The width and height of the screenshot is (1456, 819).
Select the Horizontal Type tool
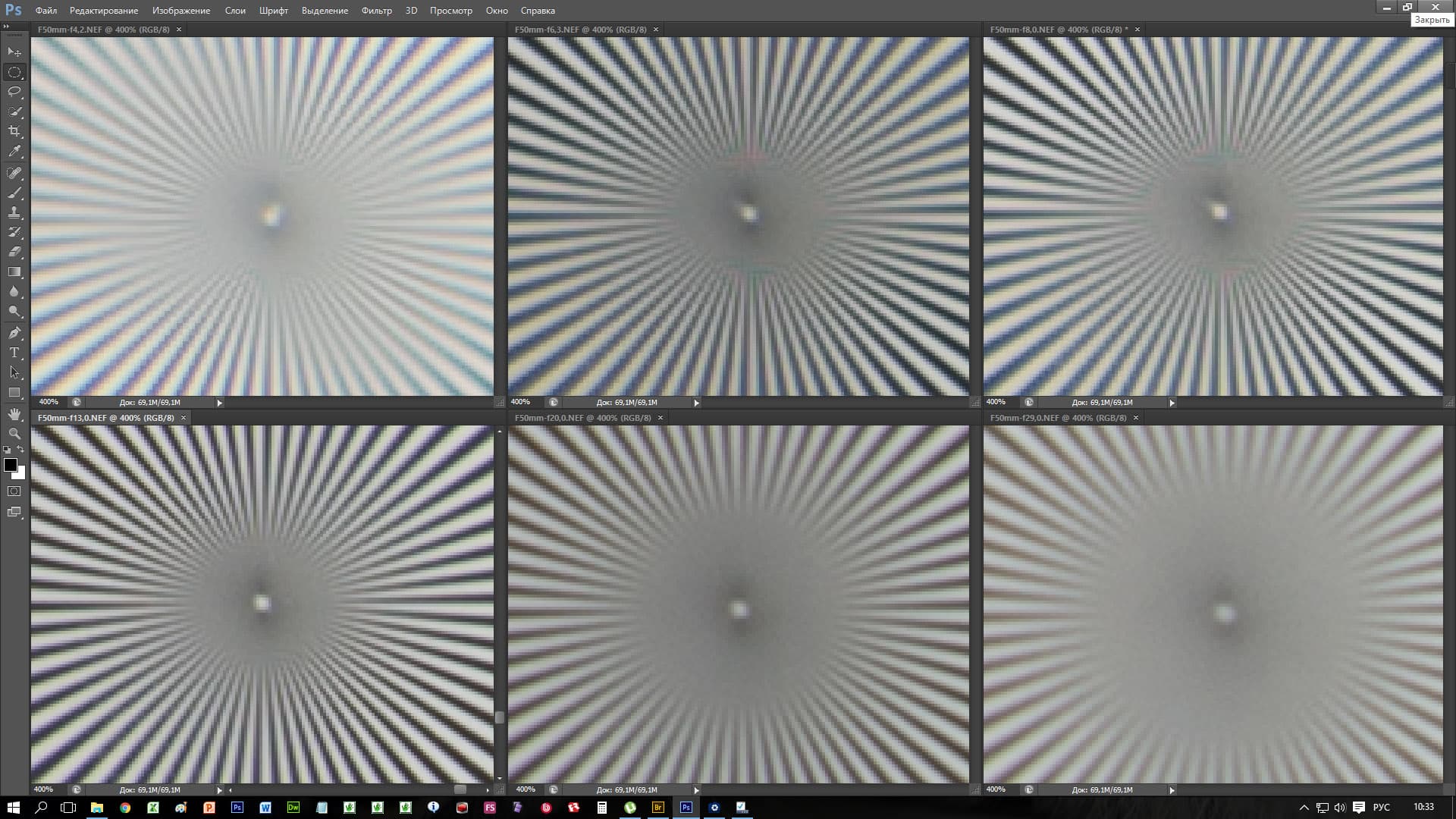14,353
